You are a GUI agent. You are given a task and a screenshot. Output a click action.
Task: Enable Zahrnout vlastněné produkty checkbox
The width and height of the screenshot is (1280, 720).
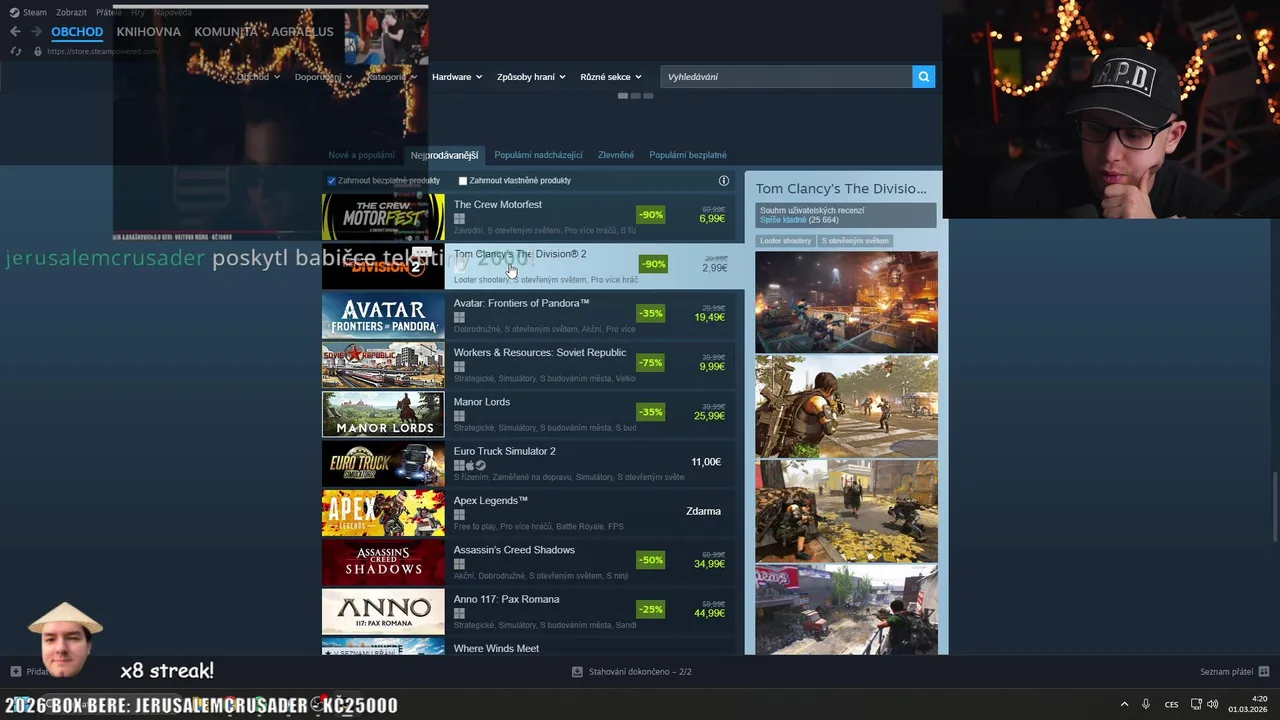click(463, 181)
